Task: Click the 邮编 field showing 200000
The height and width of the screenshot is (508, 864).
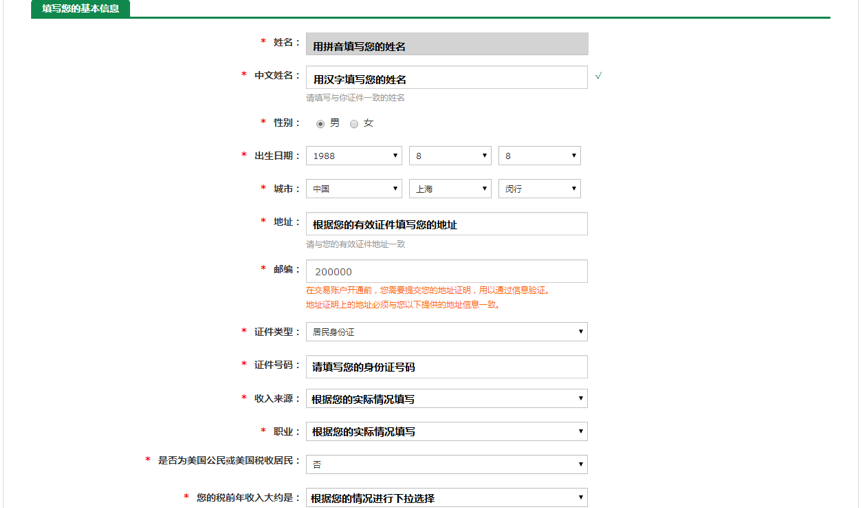Action: tap(447, 272)
